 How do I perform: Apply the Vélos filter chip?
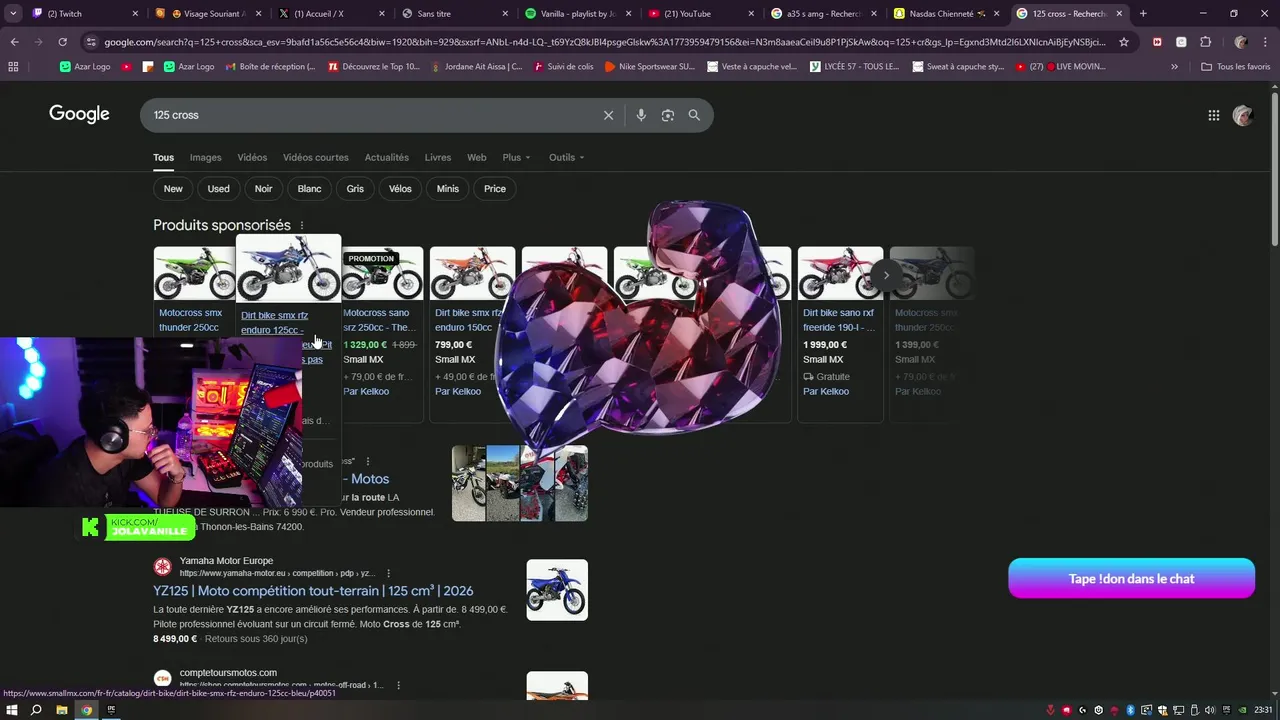pos(400,189)
